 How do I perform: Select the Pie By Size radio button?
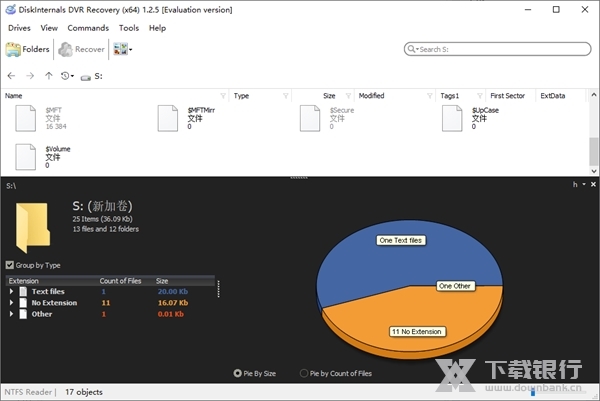(x=237, y=373)
